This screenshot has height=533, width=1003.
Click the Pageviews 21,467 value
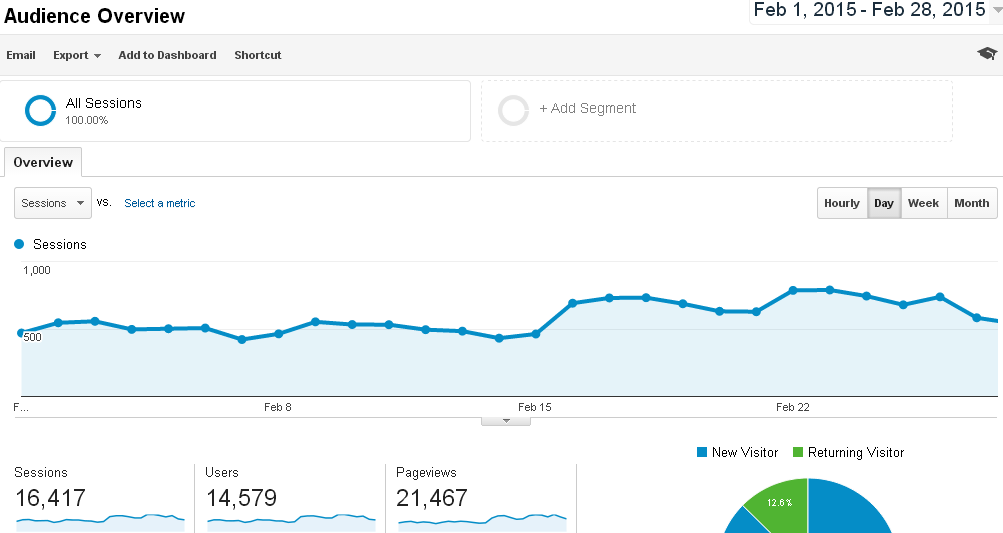432,498
